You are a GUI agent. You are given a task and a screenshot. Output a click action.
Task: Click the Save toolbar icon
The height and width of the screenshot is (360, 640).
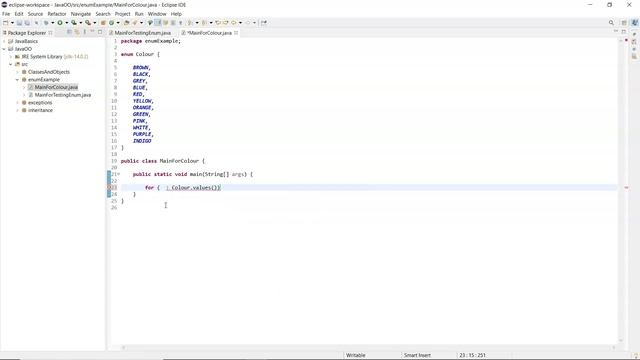point(19,23)
